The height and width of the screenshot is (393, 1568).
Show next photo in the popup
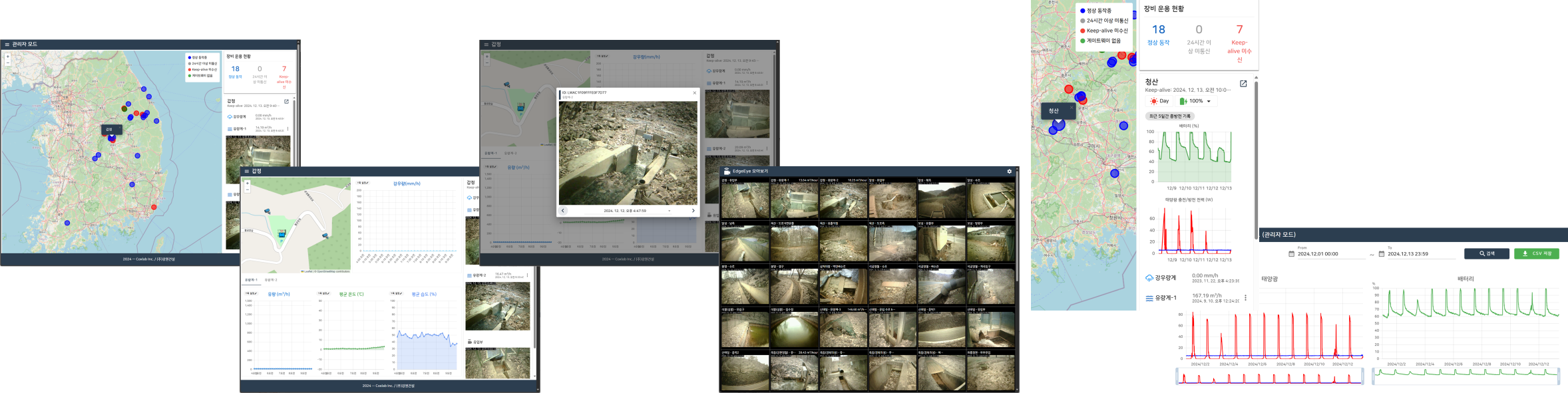coord(693,211)
